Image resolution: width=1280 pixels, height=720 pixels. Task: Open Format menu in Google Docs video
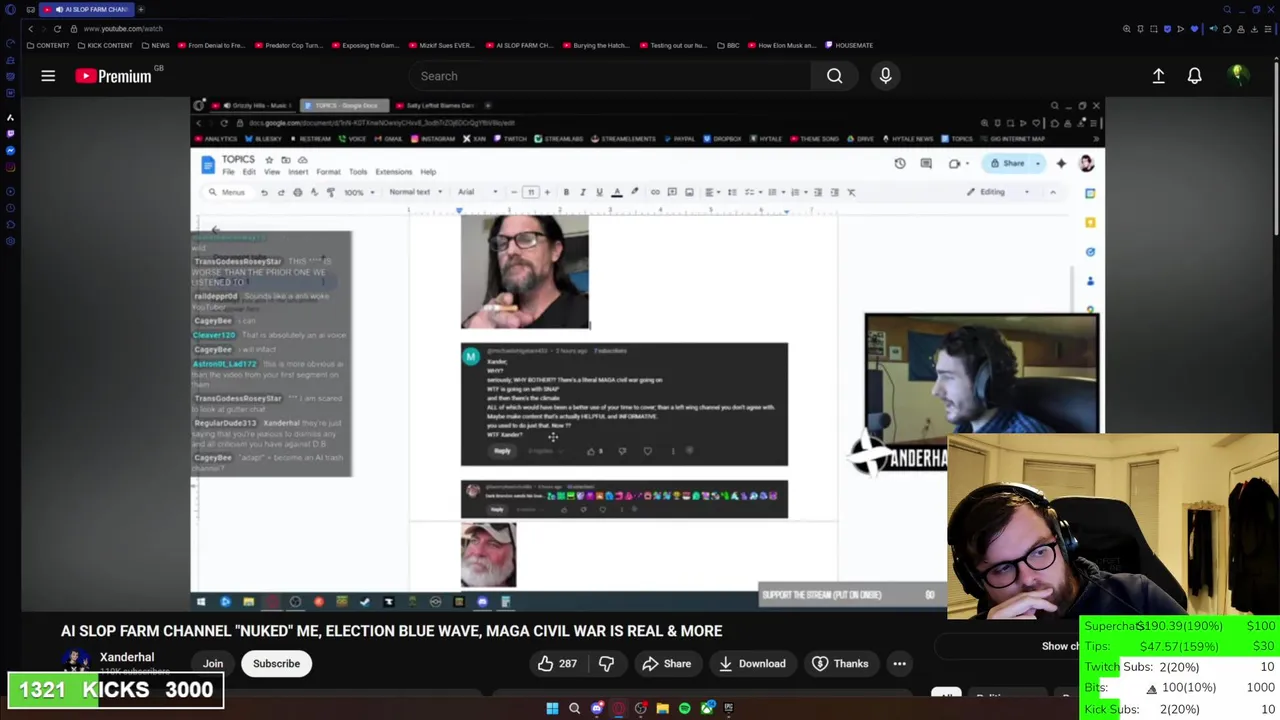[x=328, y=172]
